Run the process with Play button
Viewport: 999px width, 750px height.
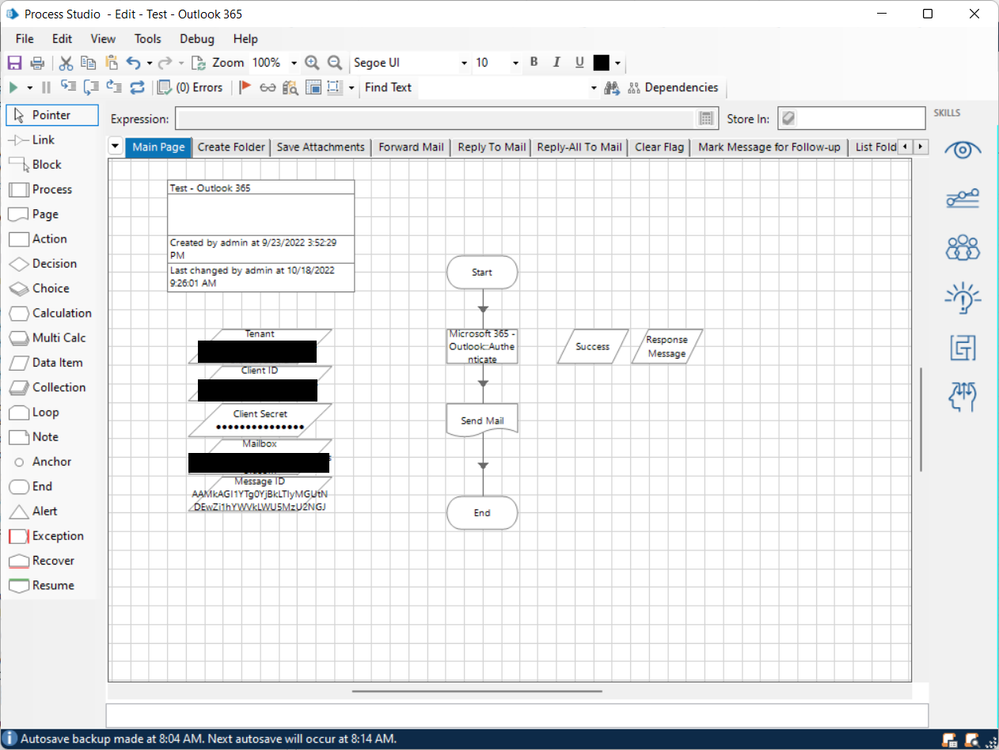pos(14,88)
